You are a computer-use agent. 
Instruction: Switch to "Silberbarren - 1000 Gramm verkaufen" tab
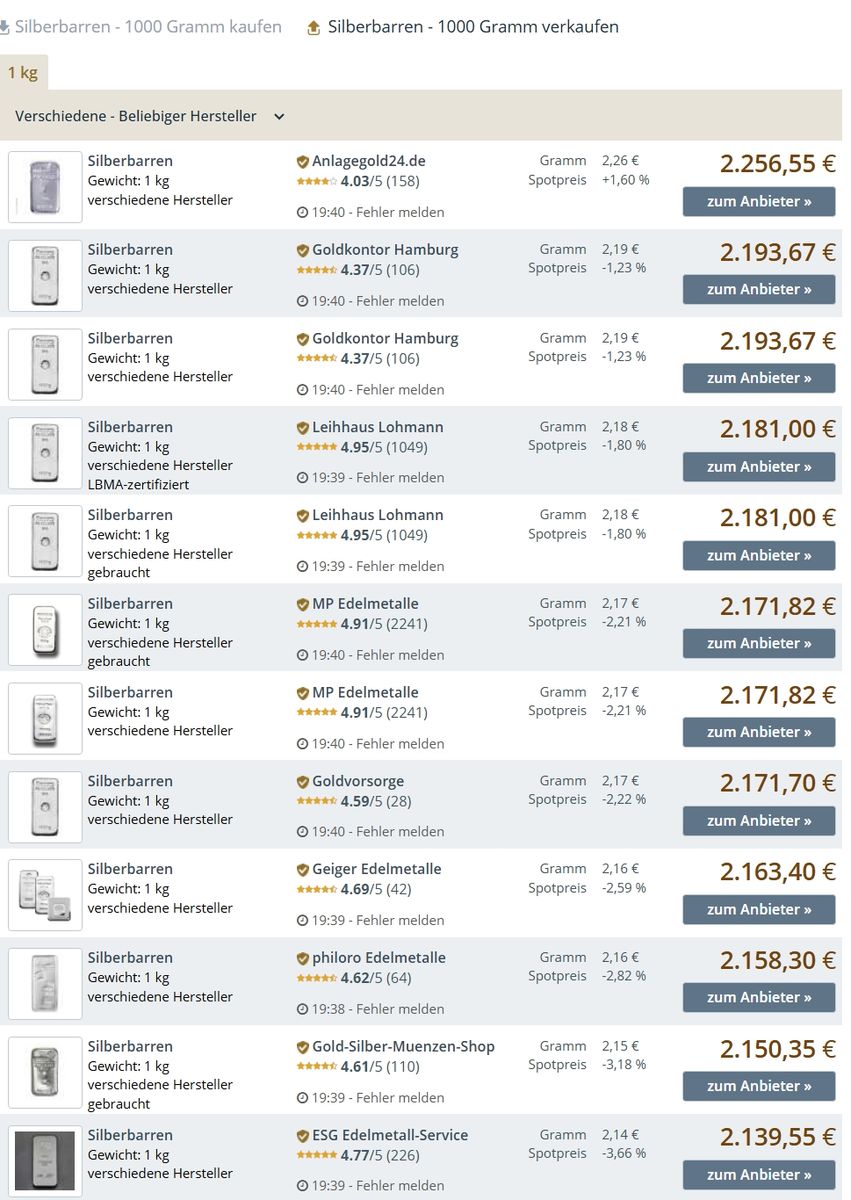(x=473, y=27)
